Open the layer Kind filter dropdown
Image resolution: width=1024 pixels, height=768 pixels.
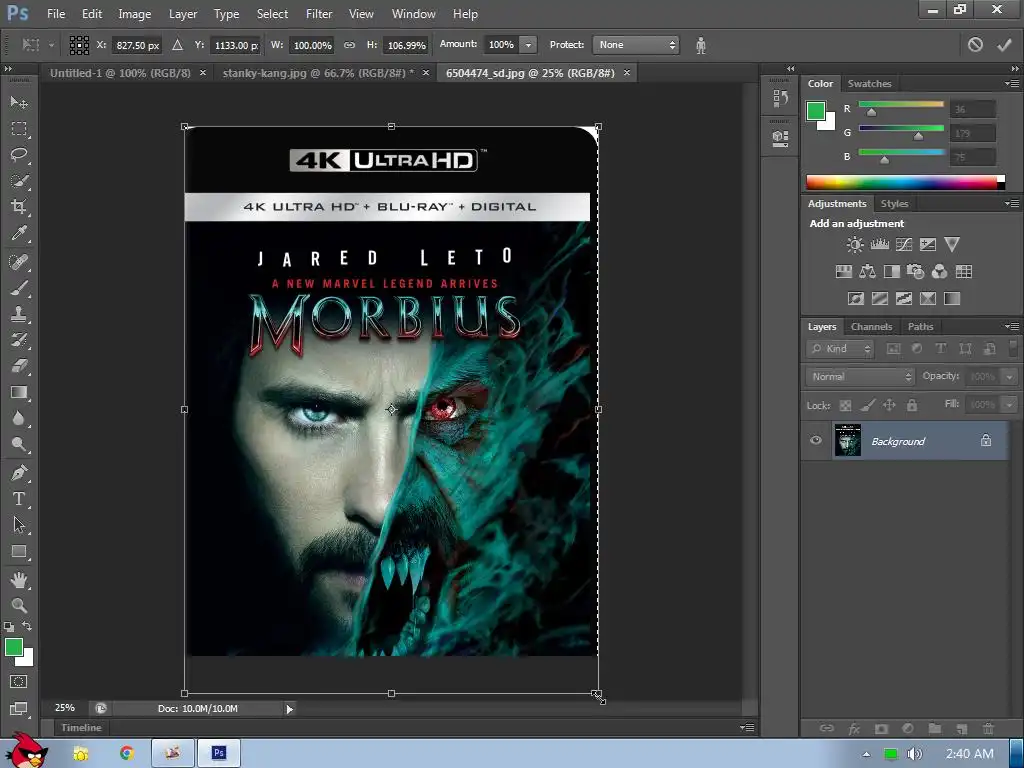840,349
